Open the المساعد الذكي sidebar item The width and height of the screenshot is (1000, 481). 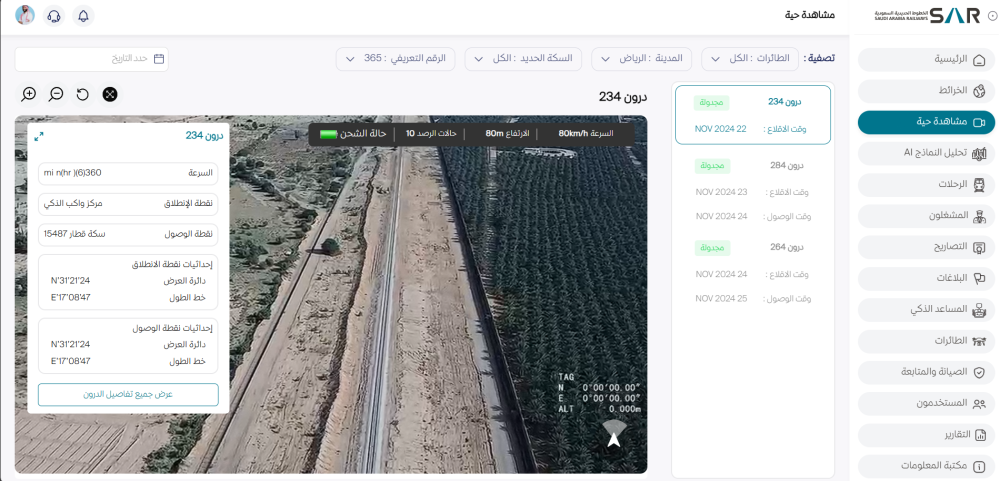tap(926, 309)
